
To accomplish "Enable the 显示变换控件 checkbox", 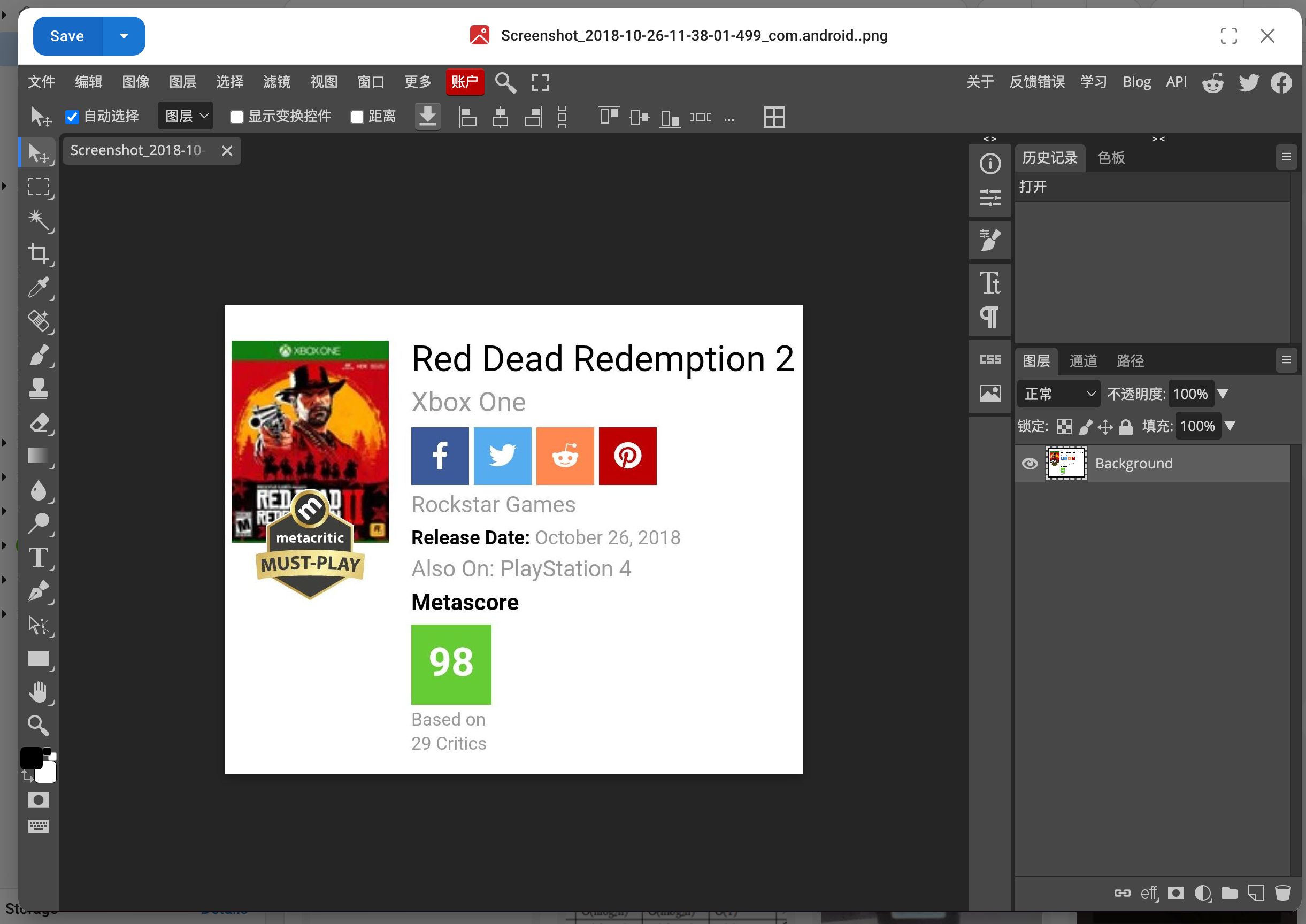I will point(237,117).
